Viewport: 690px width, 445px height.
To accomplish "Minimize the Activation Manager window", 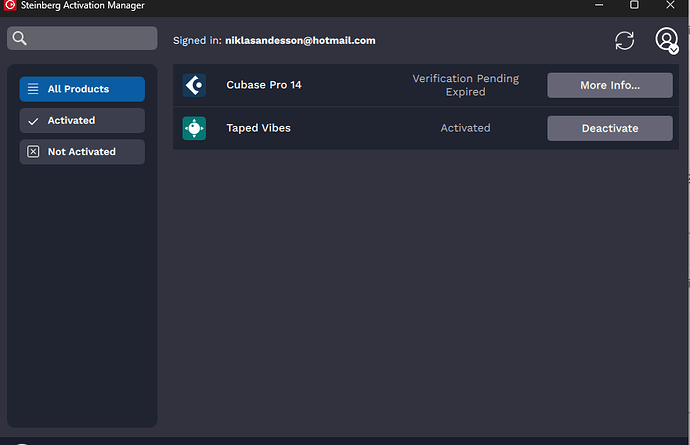I will 598,6.
